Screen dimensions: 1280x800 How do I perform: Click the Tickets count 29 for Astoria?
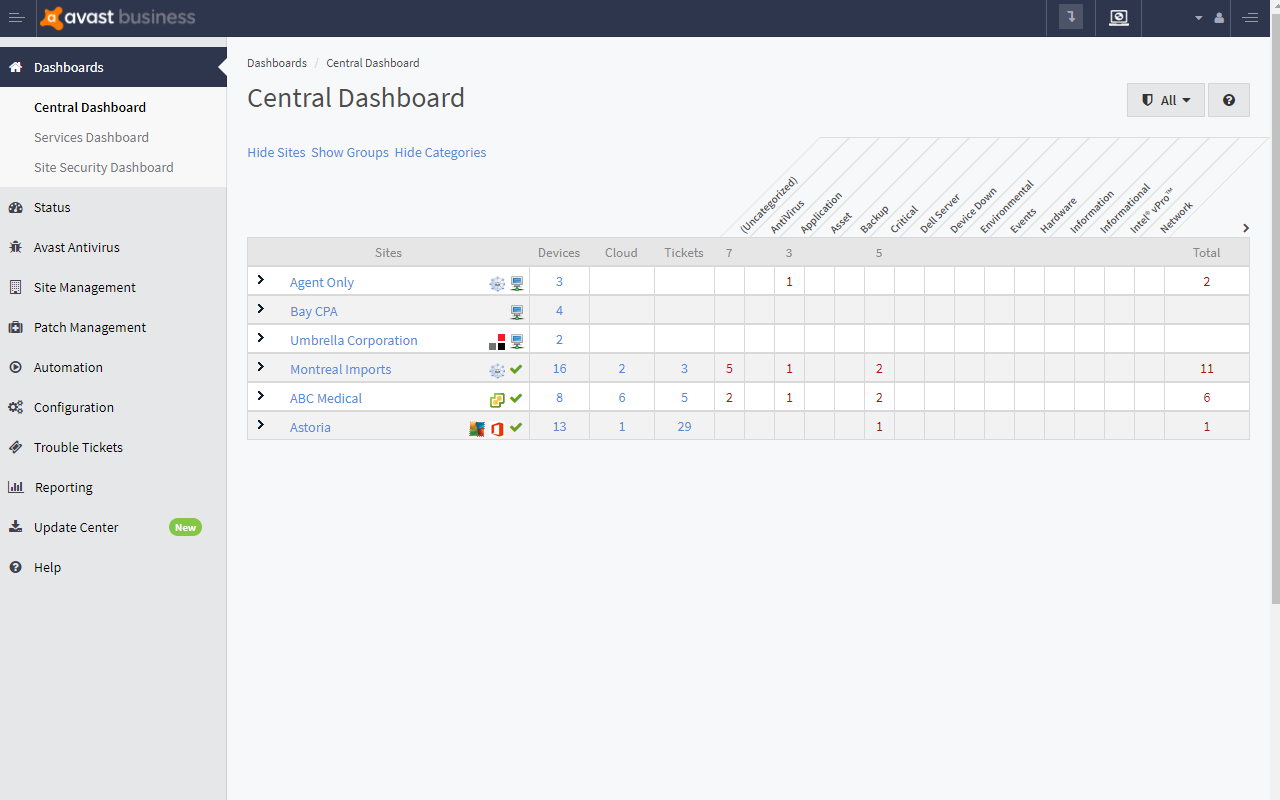[684, 426]
